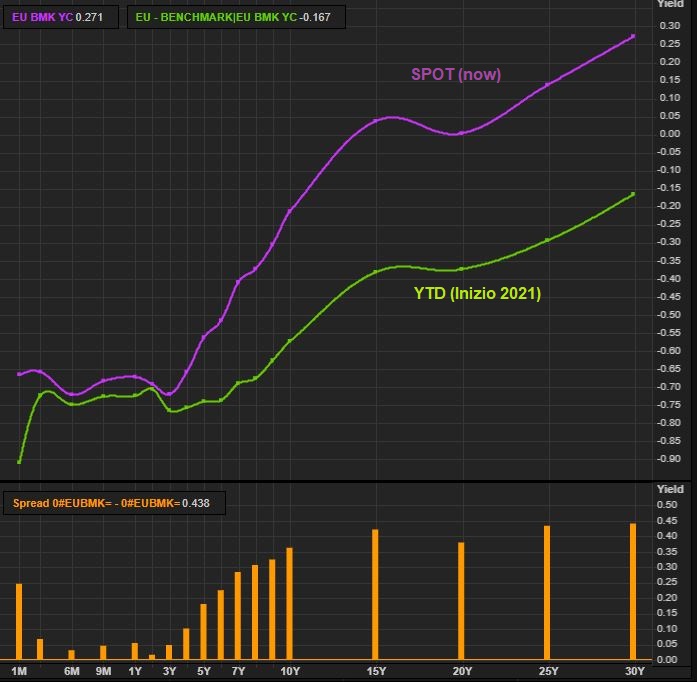Click the -0.50 yield axis value

point(669,314)
